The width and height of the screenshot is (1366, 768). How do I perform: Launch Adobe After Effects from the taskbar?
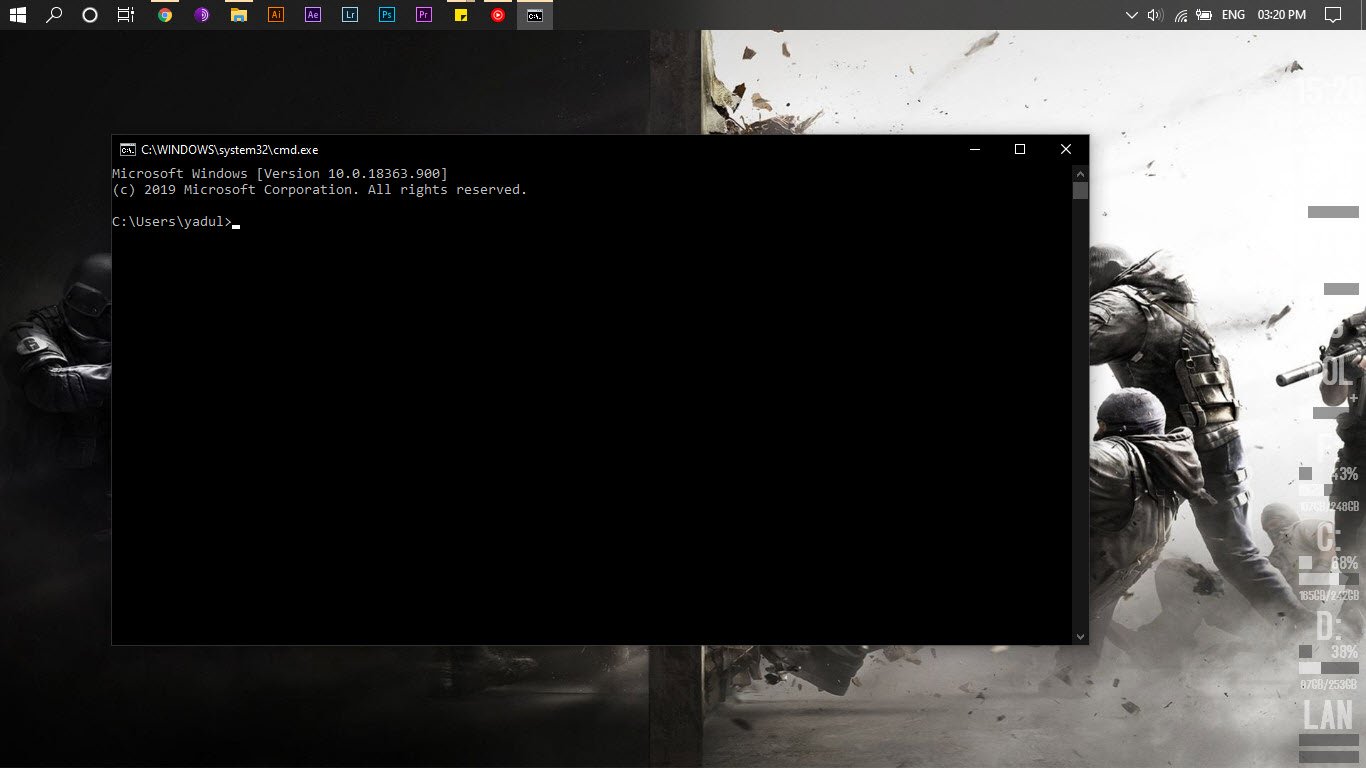313,15
